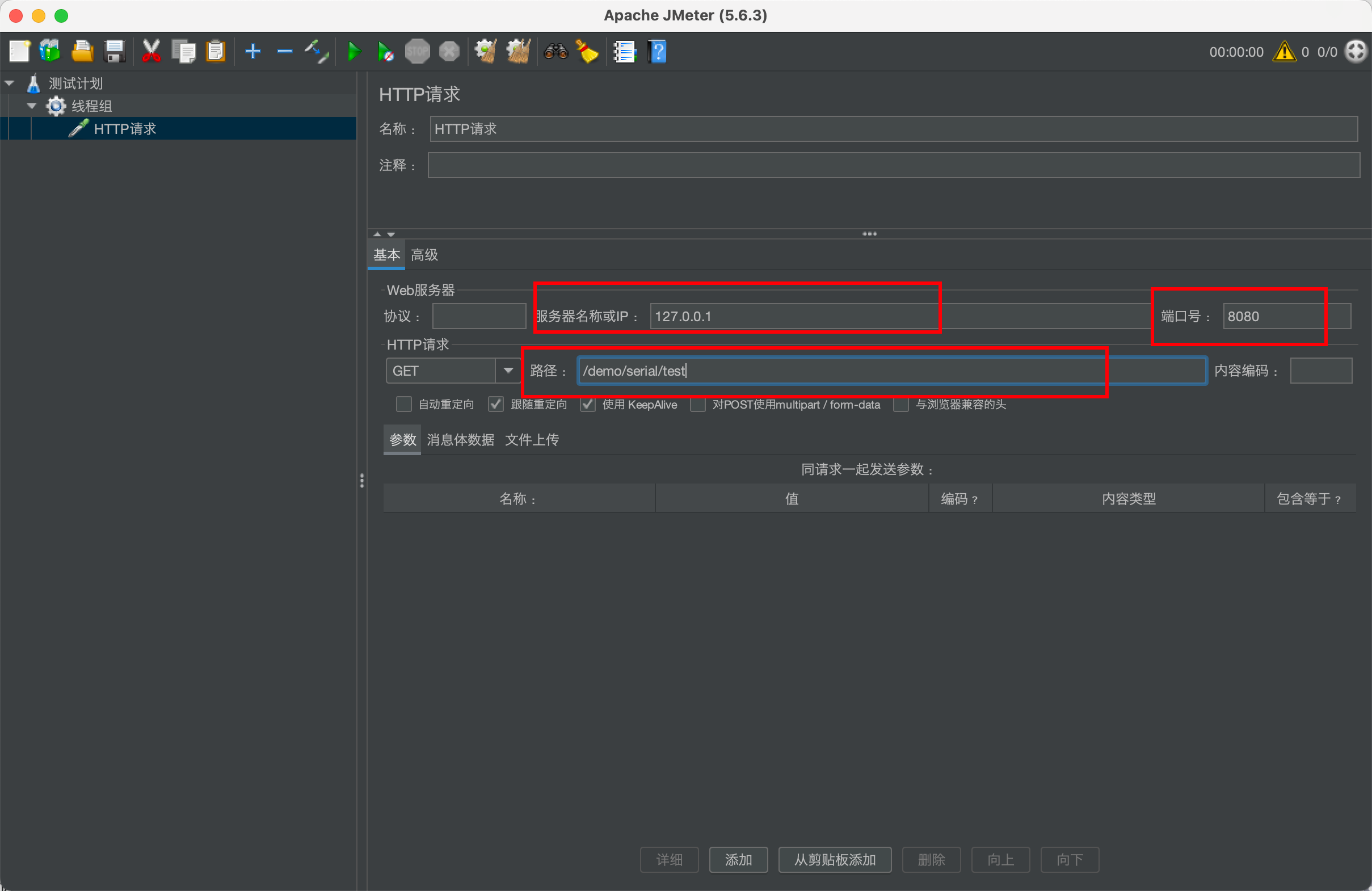Click the New test plan icon
1372x891 pixels.
pyautogui.click(x=20, y=51)
